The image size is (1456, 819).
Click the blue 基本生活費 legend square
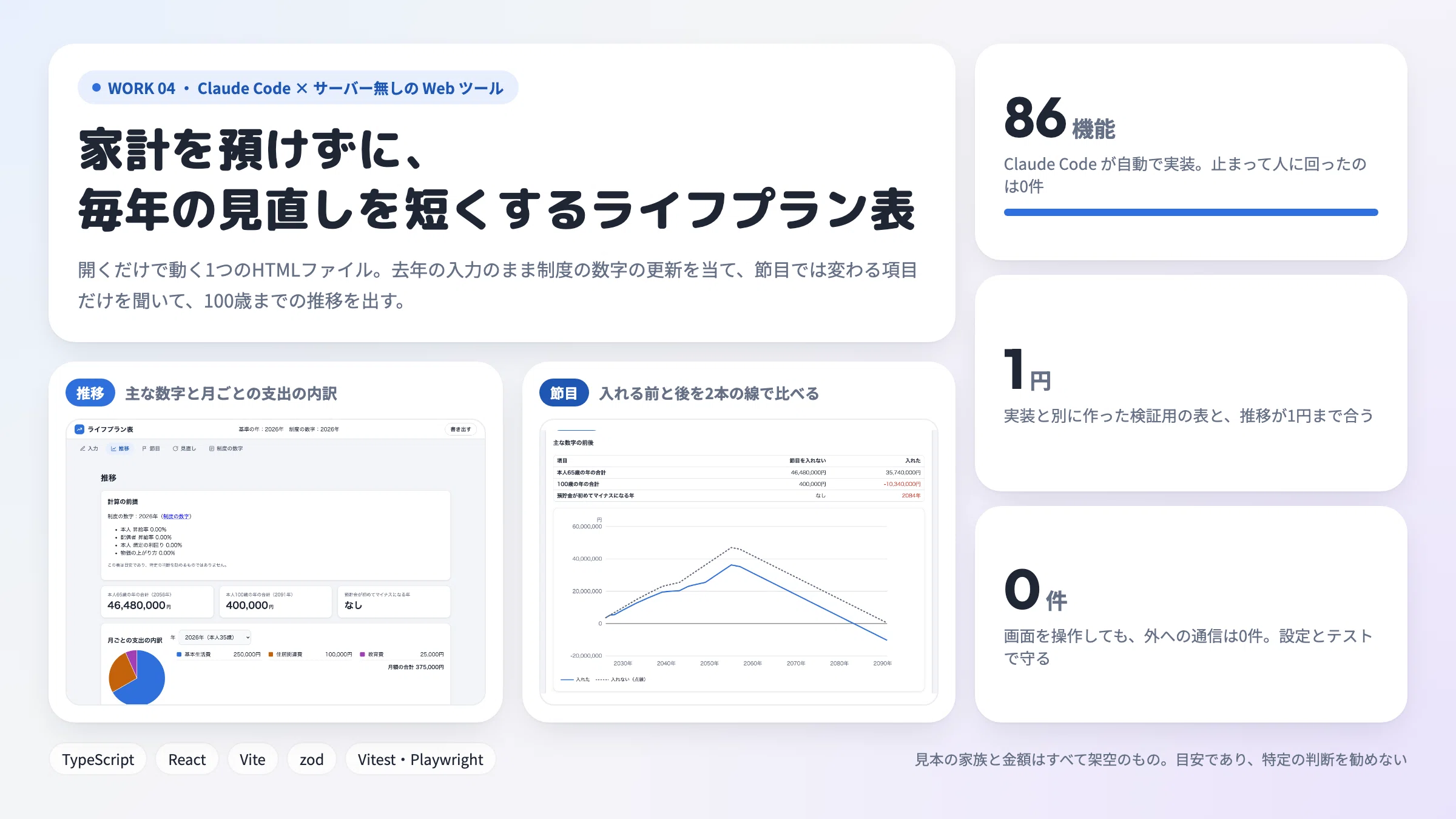coord(179,654)
